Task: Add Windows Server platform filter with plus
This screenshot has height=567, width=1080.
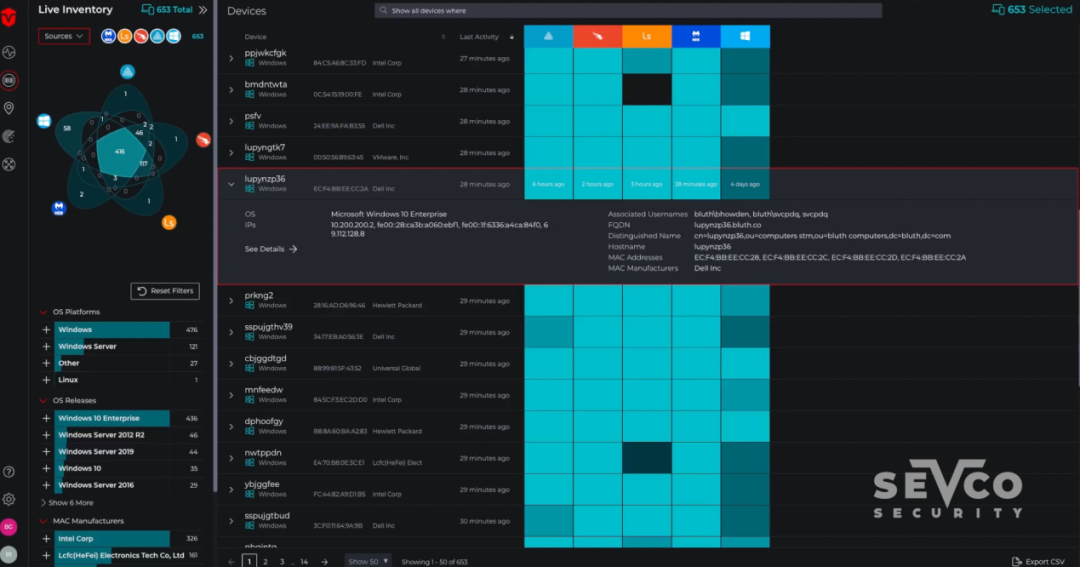Action: click(46, 347)
